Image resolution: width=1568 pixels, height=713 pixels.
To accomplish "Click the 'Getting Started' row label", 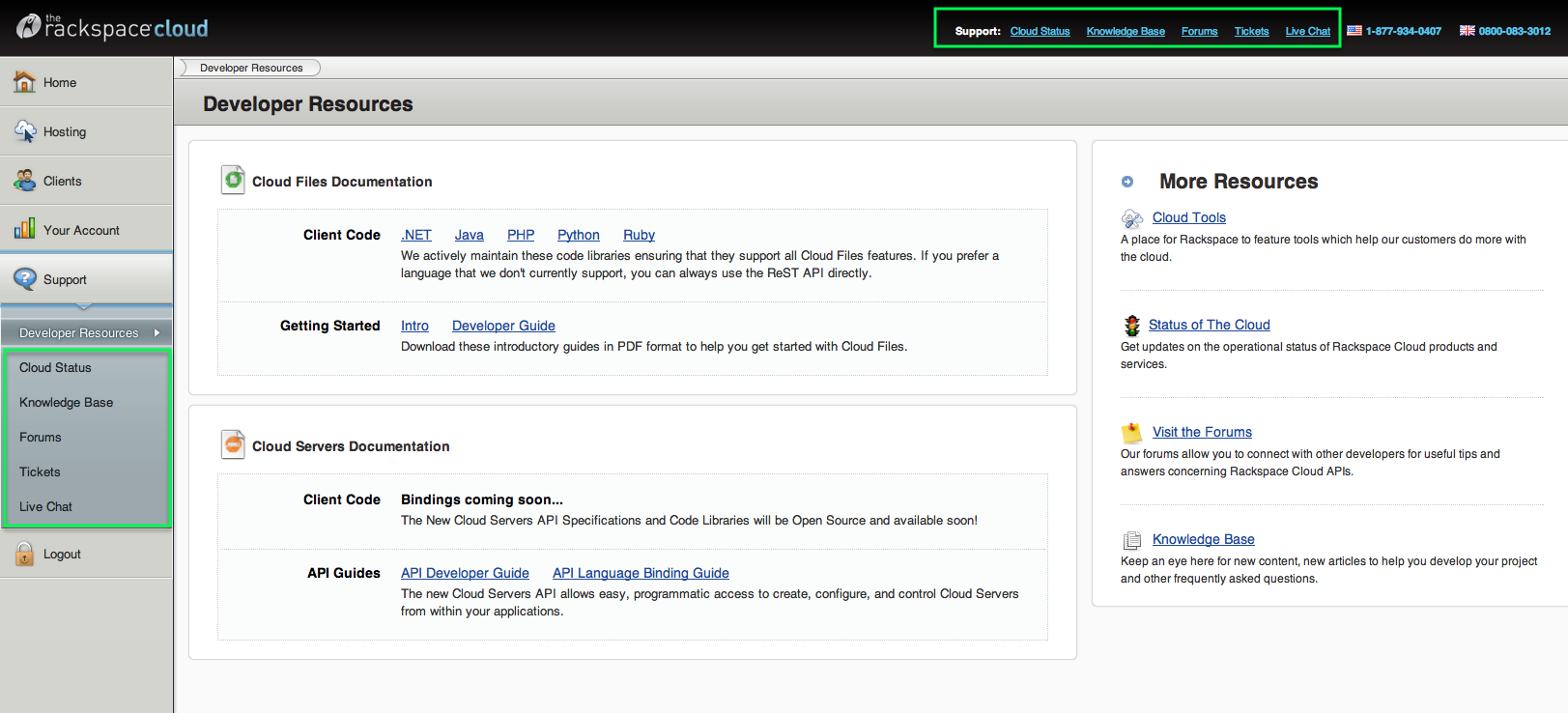I will (x=330, y=326).
